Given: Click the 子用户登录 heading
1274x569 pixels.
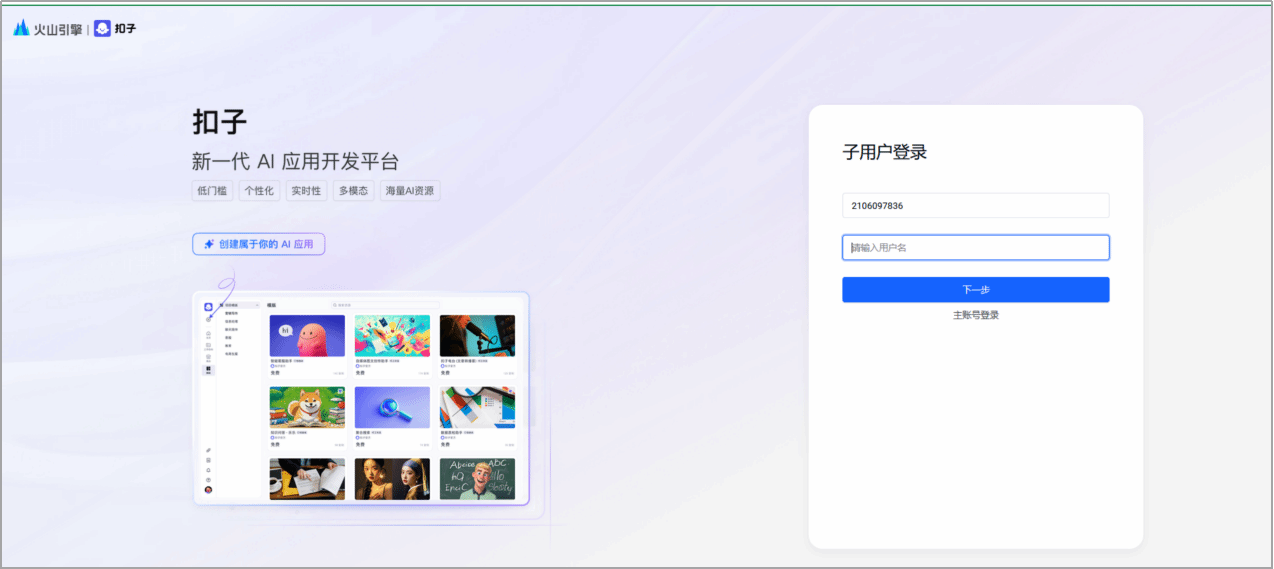Looking at the screenshot, I should click(885, 153).
